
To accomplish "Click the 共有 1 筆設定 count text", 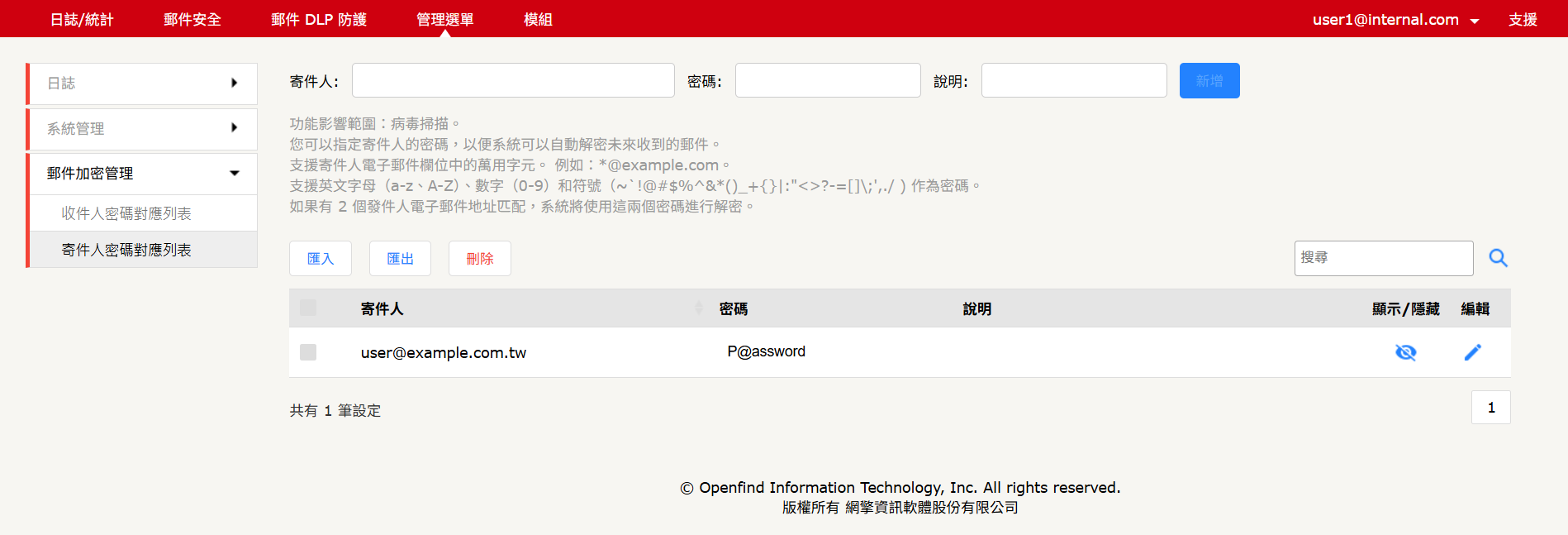I will tap(335, 410).
